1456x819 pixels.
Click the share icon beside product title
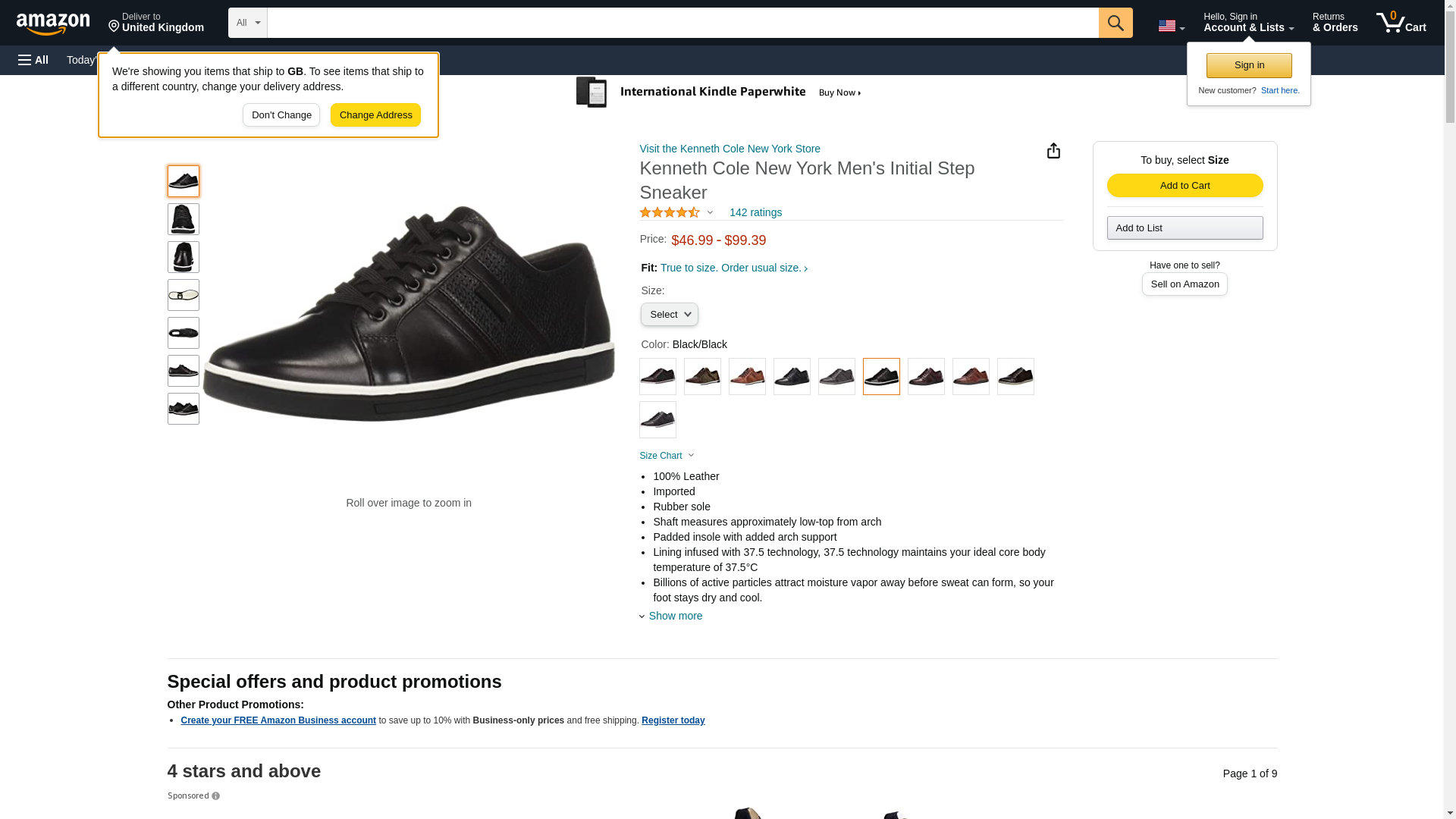[1053, 151]
